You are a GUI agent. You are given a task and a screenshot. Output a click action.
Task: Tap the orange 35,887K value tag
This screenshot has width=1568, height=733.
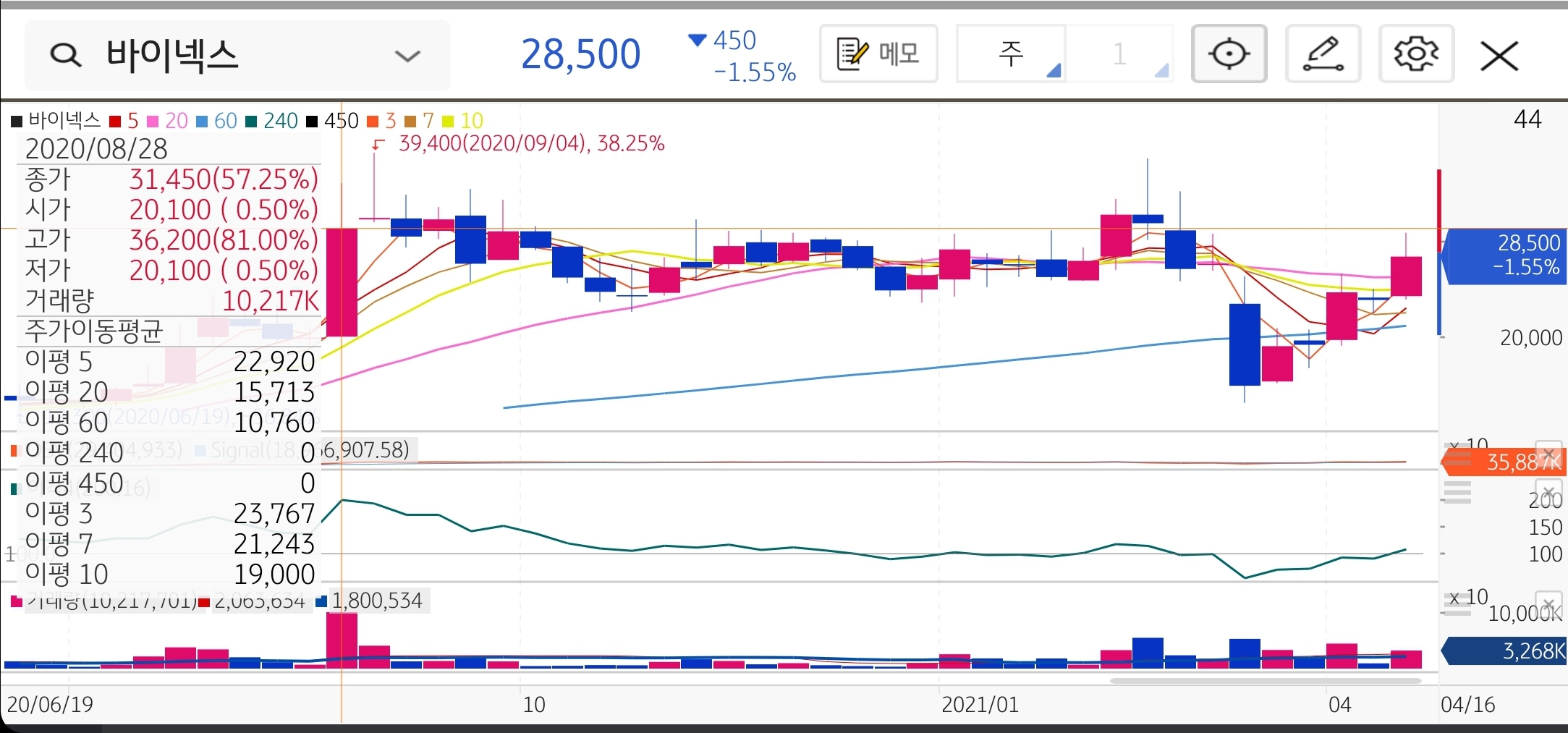tap(1504, 462)
